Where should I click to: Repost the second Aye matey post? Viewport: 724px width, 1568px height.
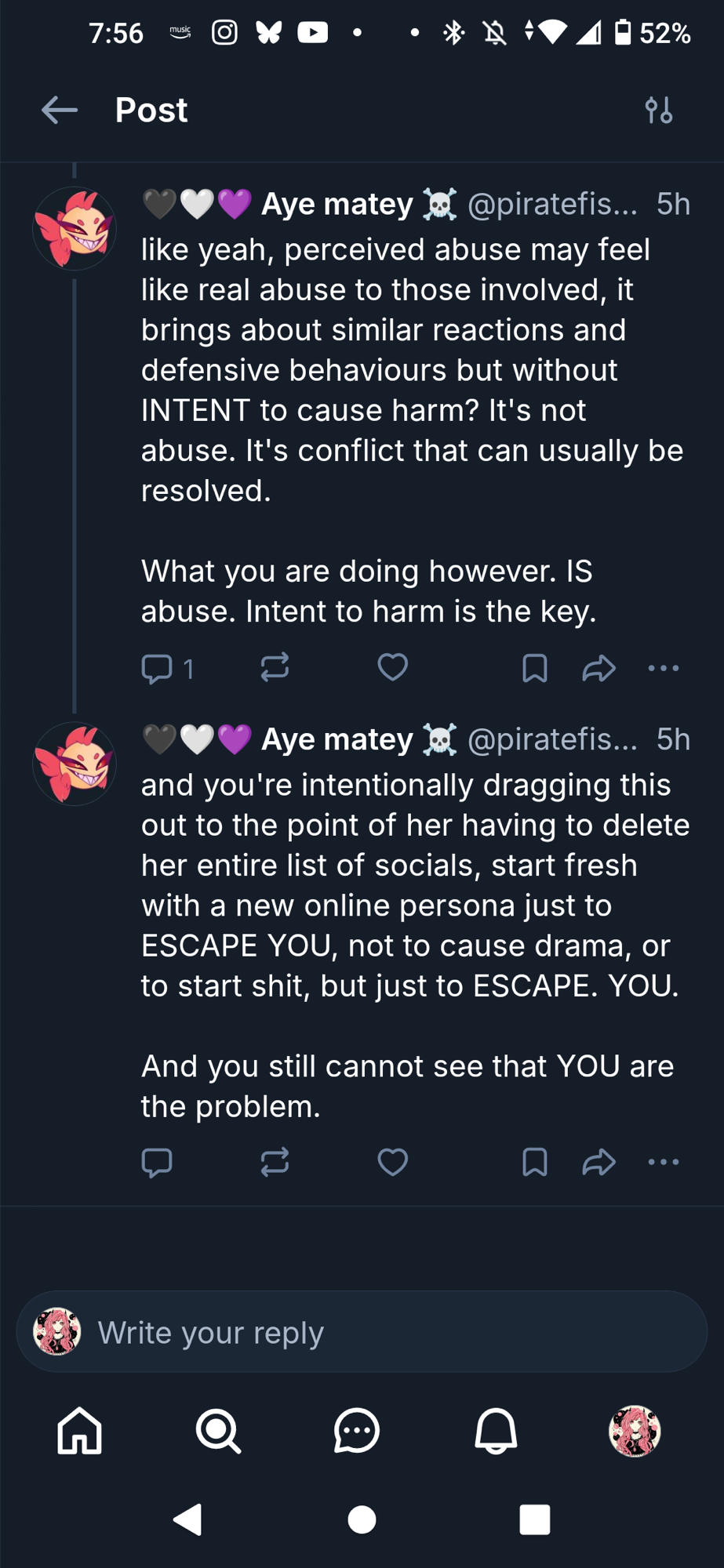coord(275,1163)
